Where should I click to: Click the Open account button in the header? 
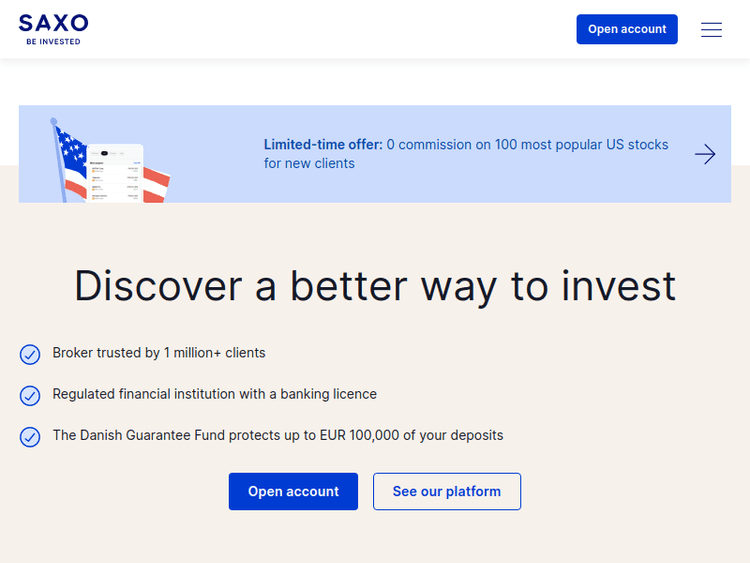(x=627, y=29)
